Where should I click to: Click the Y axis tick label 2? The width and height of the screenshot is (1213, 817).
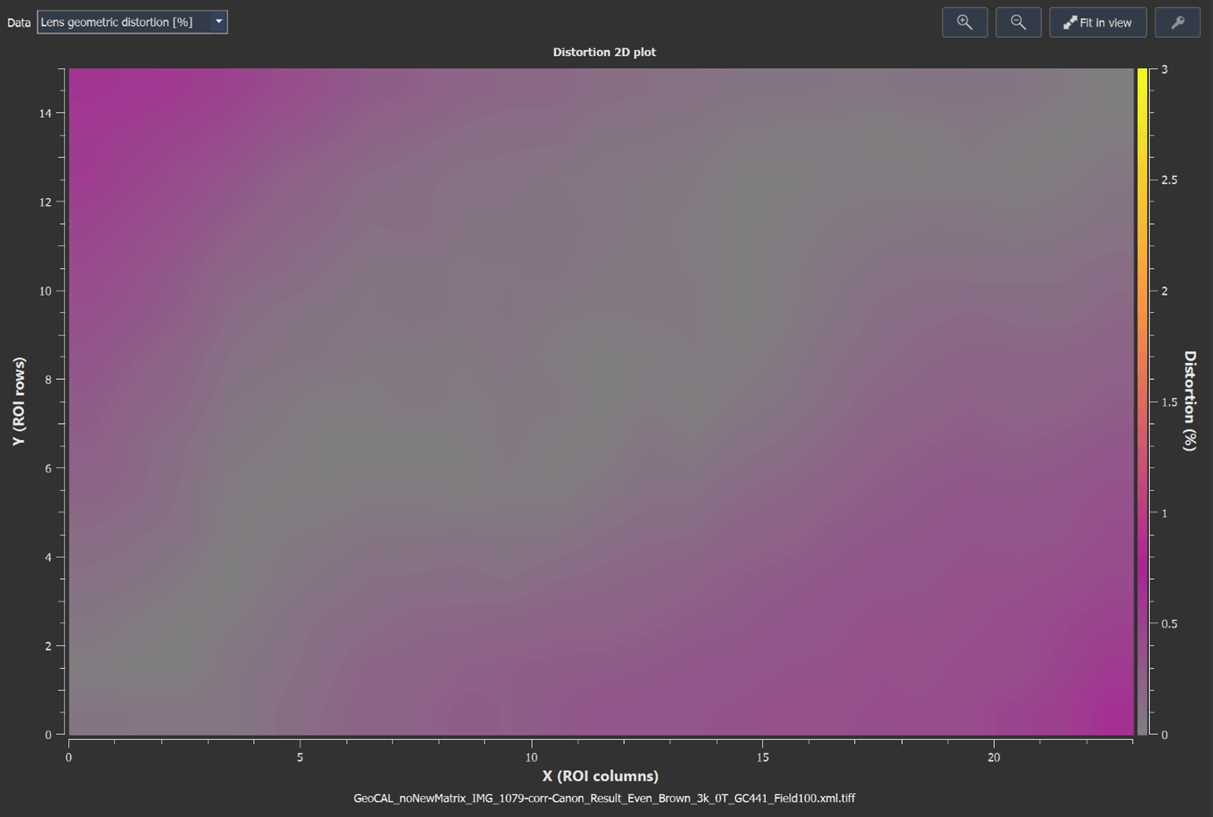pos(49,646)
